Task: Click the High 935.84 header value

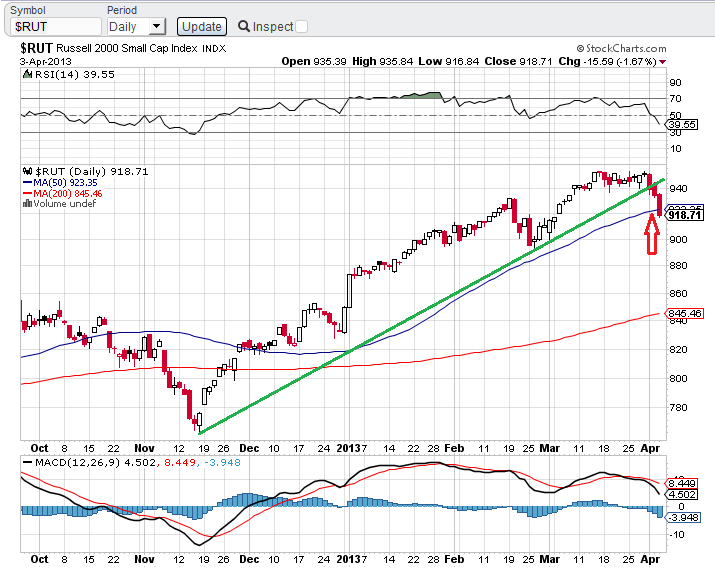Action: click(x=382, y=61)
